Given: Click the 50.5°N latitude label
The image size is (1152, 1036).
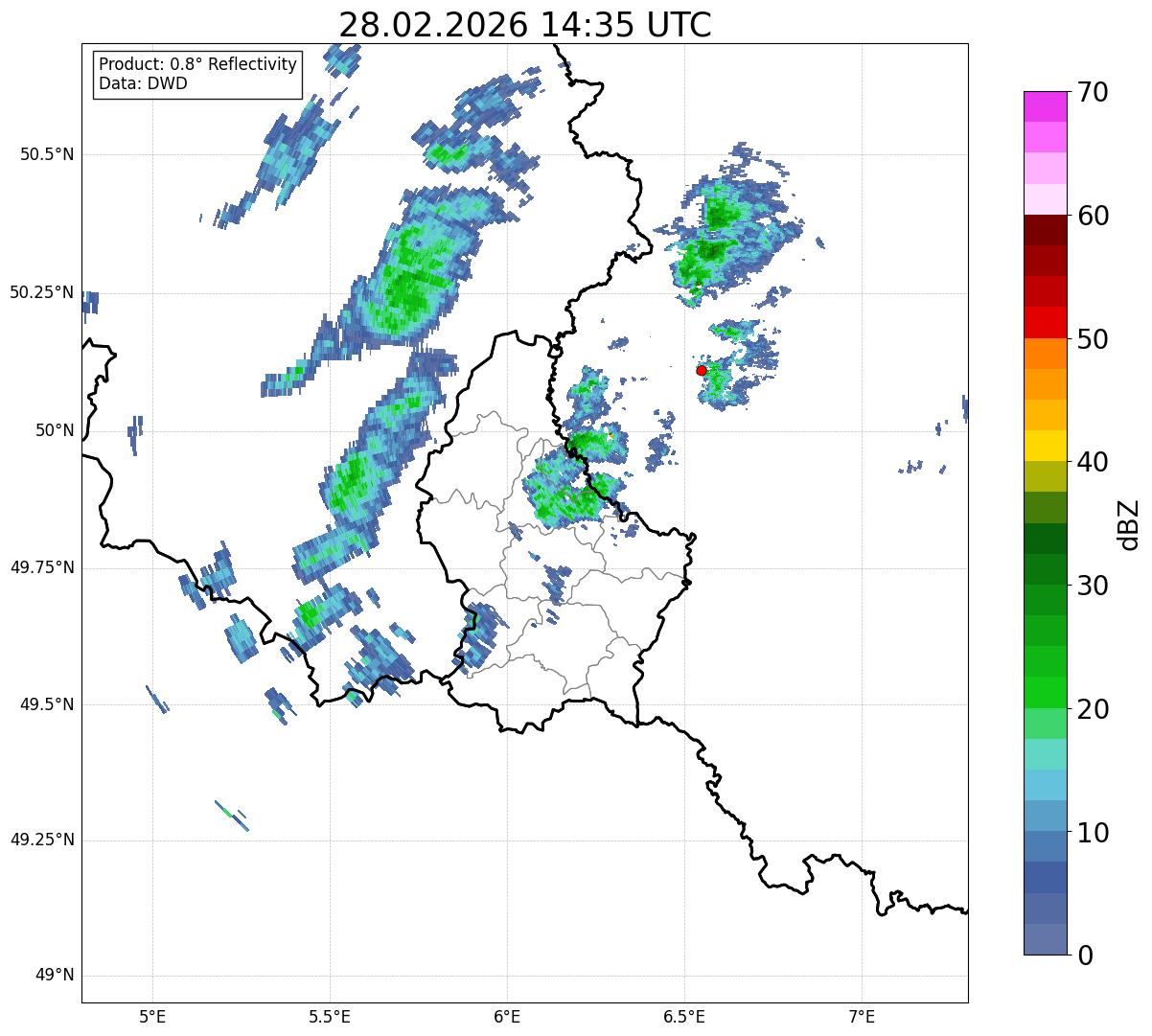Looking at the screenshot, I should click(x=47, y=154).
